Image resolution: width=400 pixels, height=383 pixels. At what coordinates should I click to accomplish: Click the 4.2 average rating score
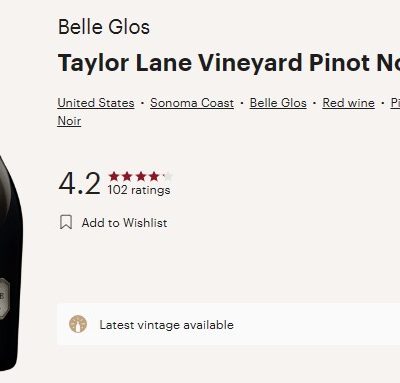[79, 183]
